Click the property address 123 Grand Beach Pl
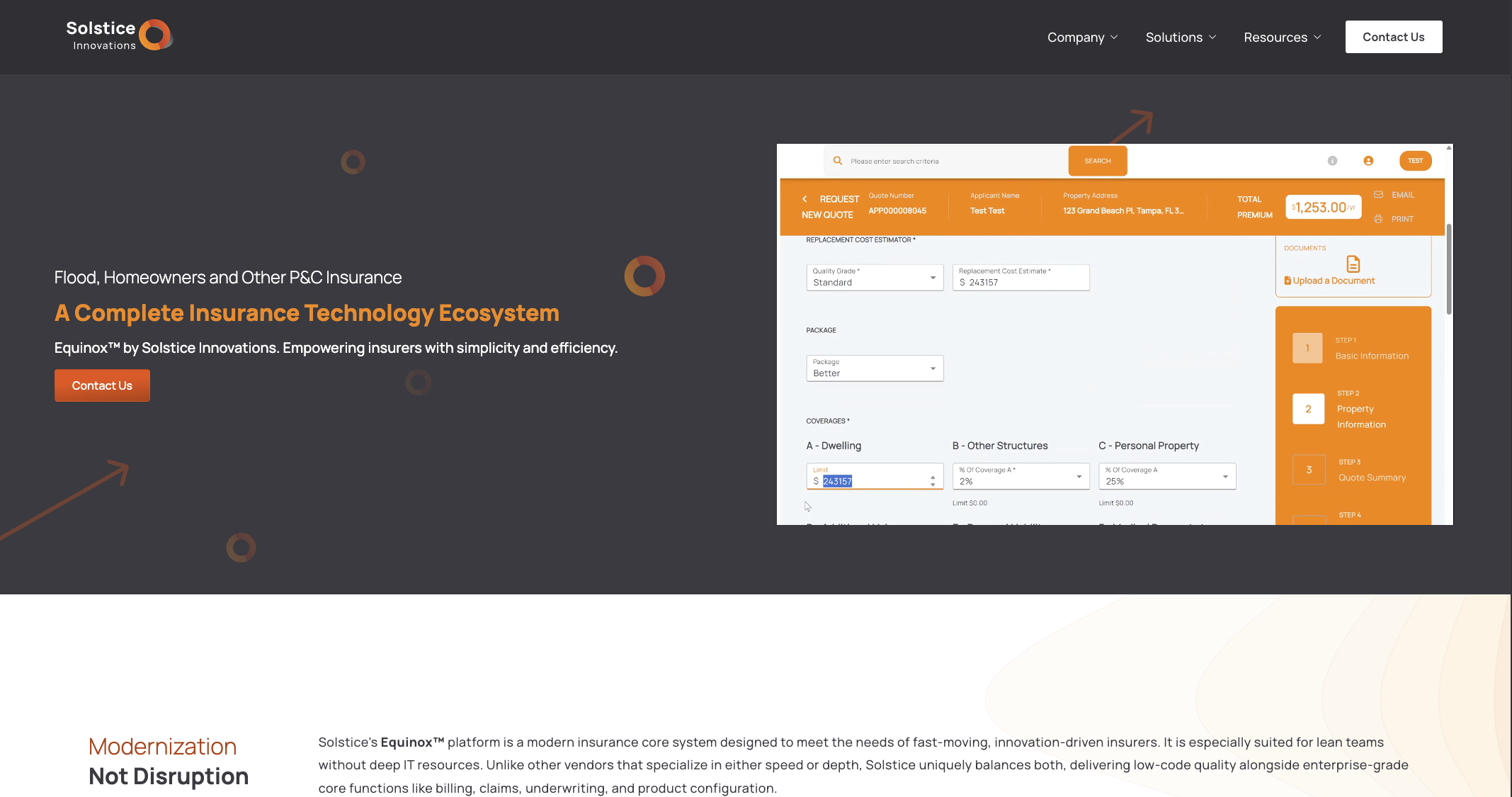This screenshot has width=1512, height=797. pos(1123,211)
